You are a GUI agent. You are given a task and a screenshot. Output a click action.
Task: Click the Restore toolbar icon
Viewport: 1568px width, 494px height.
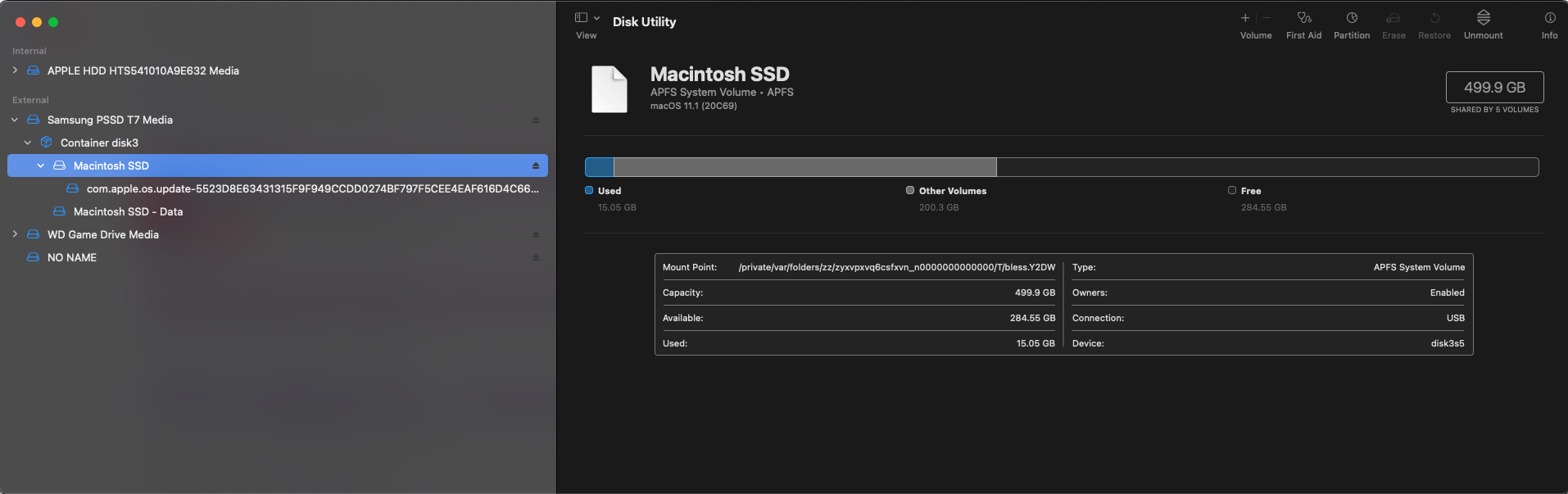click(x=1434, y=18)
